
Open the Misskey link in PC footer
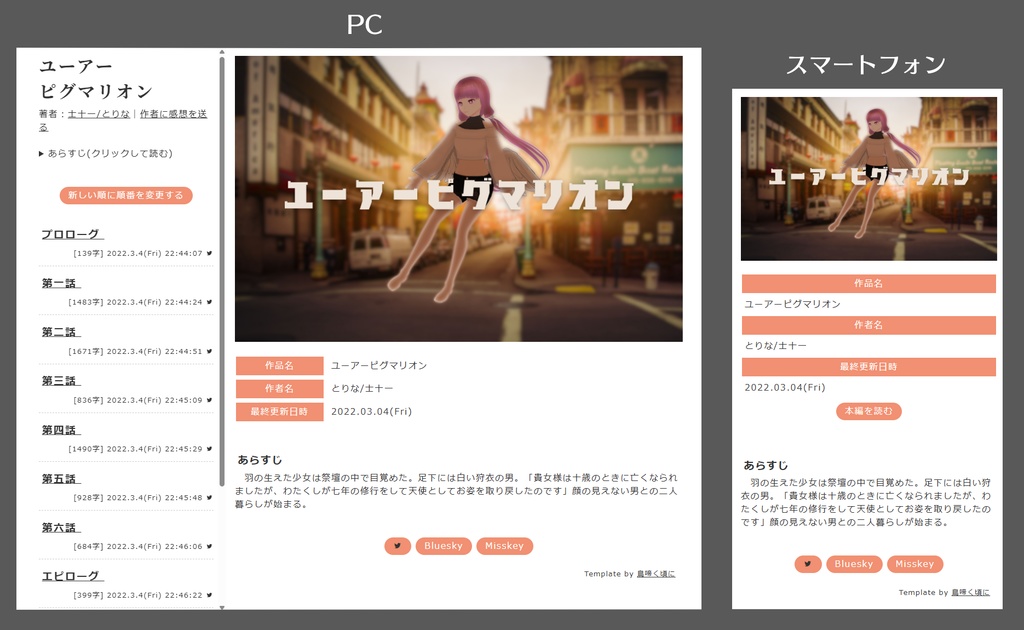click(505, 545)
